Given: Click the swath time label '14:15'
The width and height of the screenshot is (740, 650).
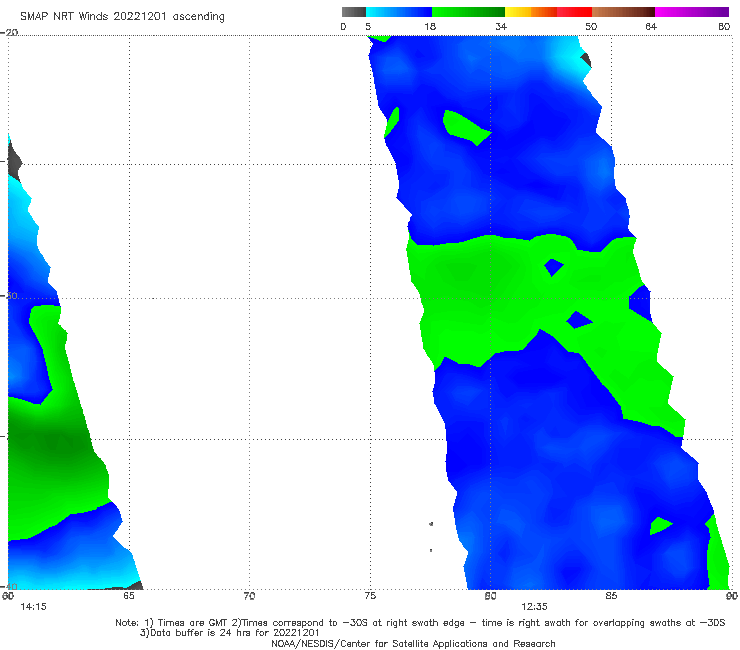Looking at the screenshot, I should coord(34,607).
